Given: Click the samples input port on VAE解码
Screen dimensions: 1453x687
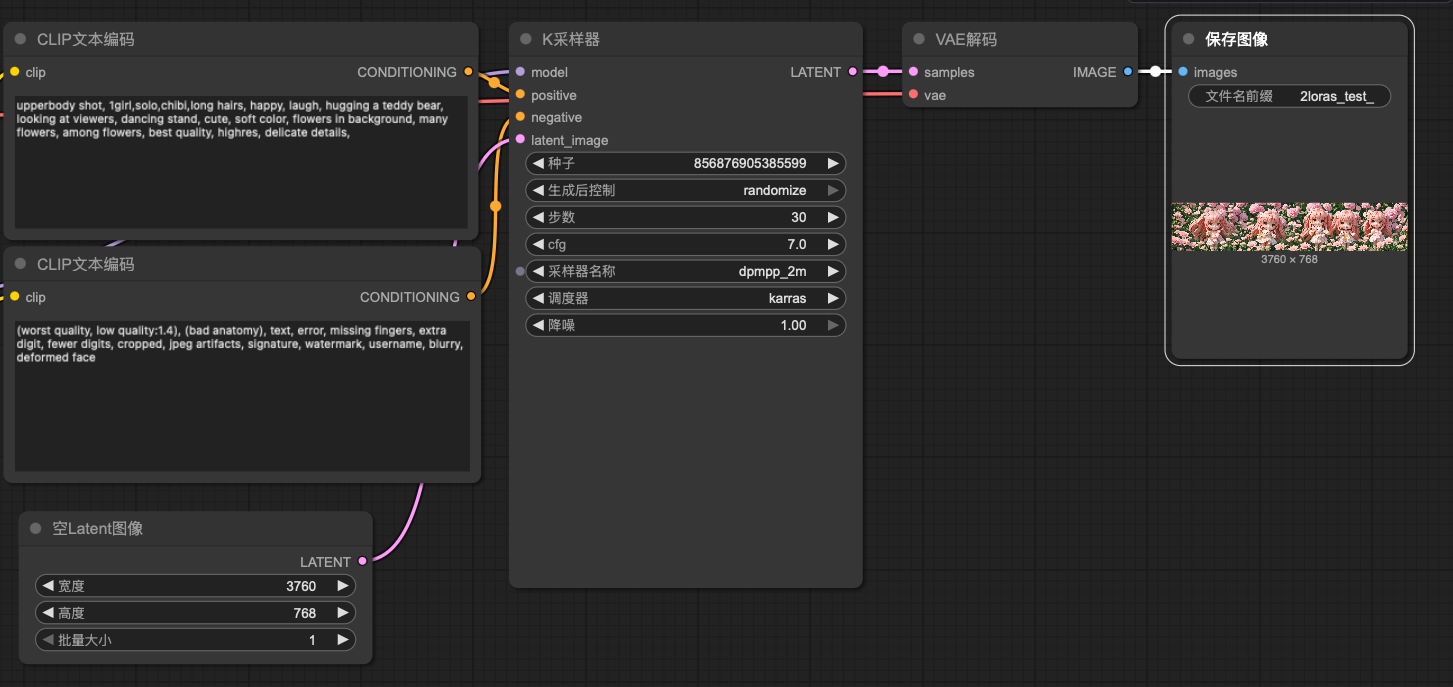Looking at the screenshot, I should pyautogui.click(x=913, y=72).
